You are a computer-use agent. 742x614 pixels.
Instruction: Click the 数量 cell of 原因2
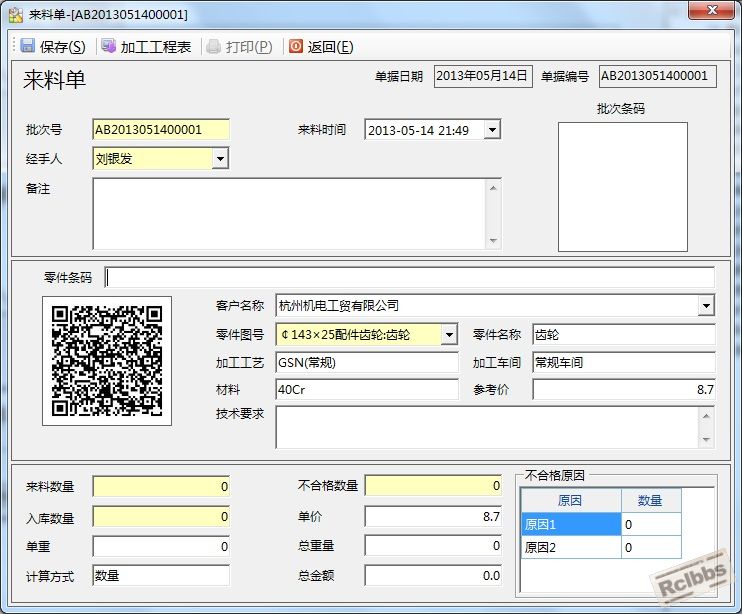pos(651,547)
